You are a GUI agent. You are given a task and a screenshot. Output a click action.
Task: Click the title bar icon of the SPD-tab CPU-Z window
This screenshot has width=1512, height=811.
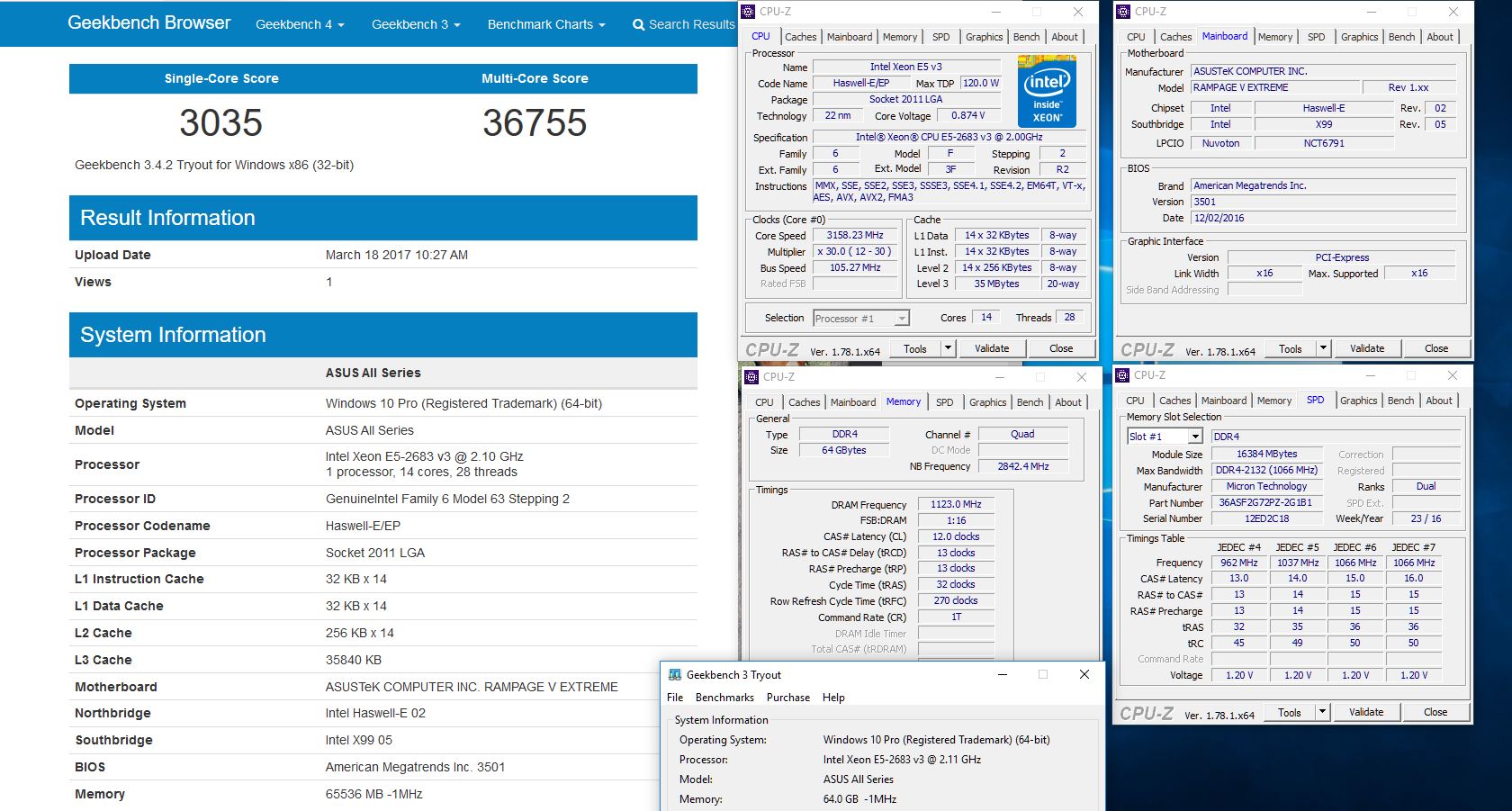pyautogui.click(x=1122, y=375)
